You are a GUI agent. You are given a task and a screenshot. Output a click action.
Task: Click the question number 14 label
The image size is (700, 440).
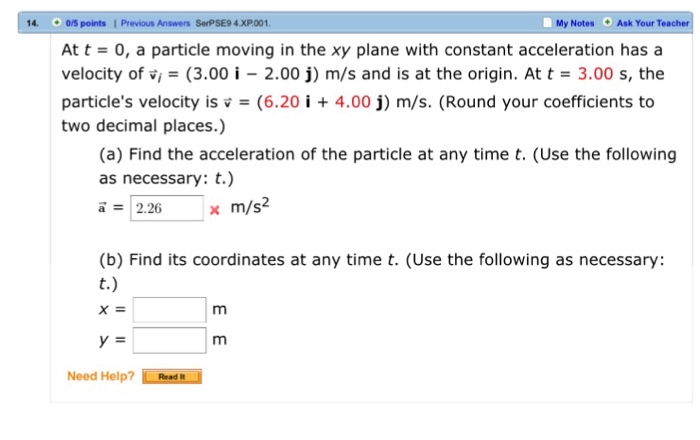(32, 23)
